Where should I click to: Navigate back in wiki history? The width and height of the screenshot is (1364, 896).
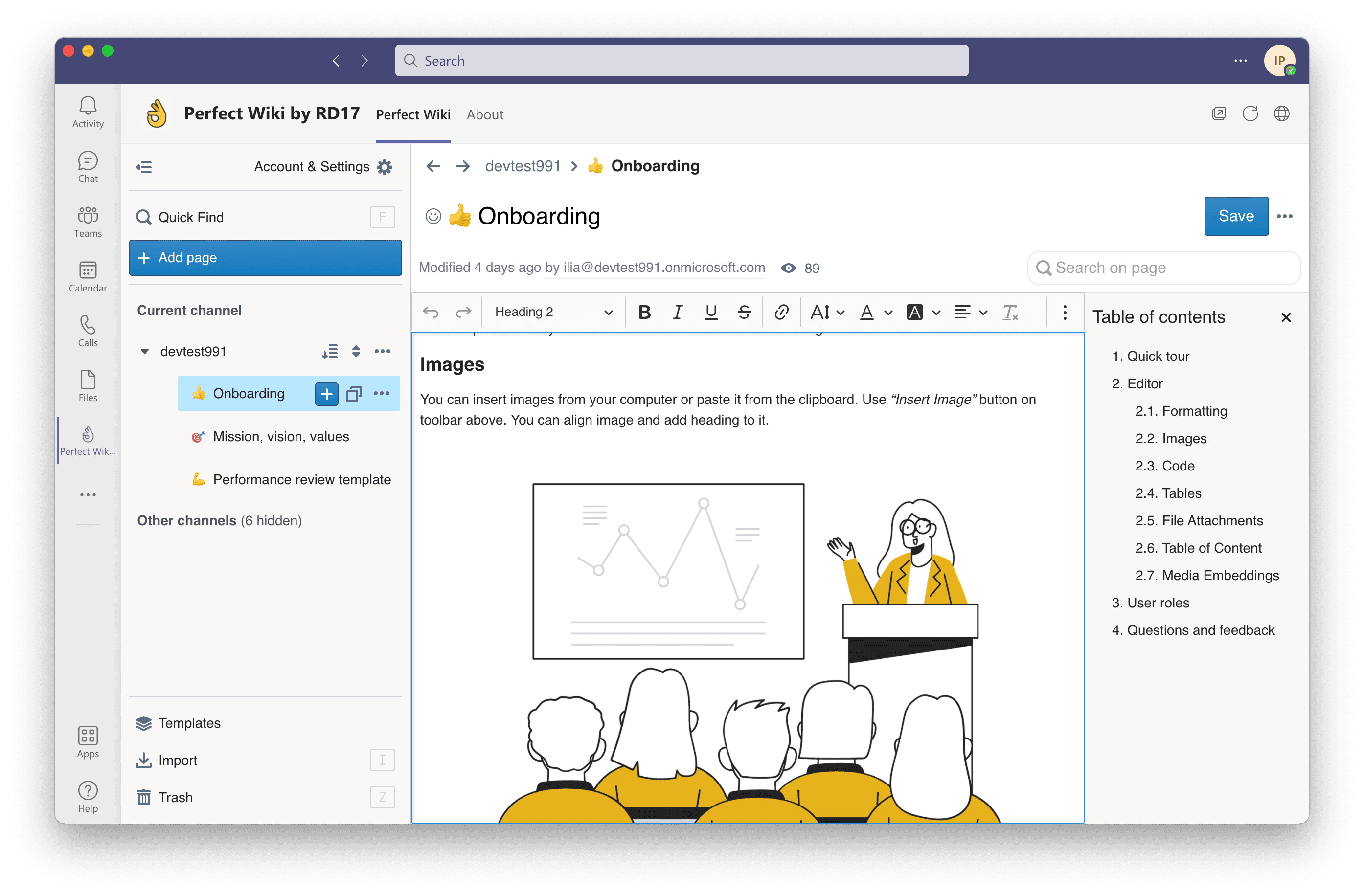click(433, 166)
